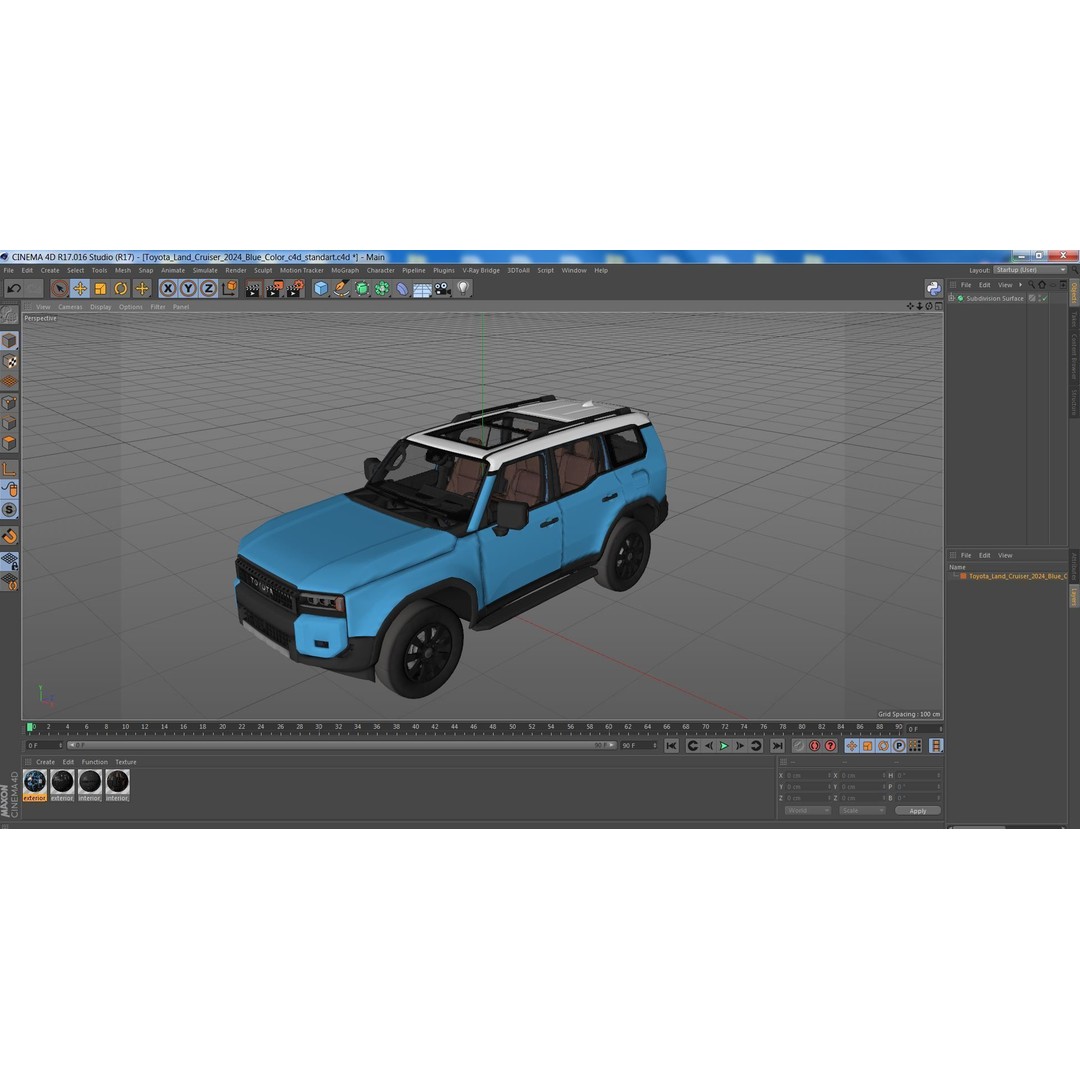Toggle Position keyframe recording button

click(x=852, y=746)
